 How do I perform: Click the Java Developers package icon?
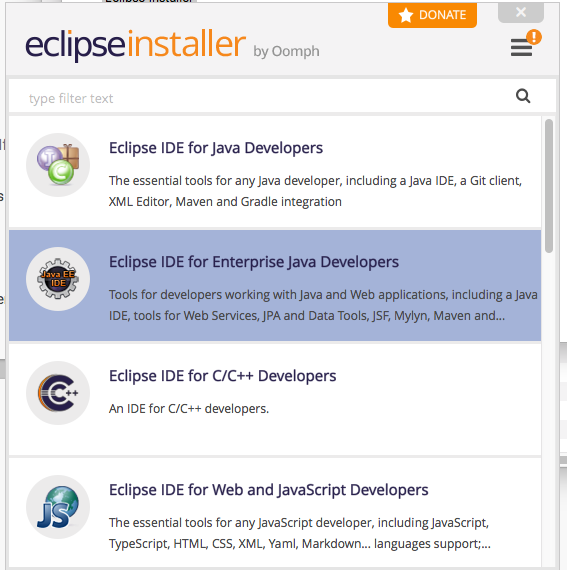tap(58, 165)
